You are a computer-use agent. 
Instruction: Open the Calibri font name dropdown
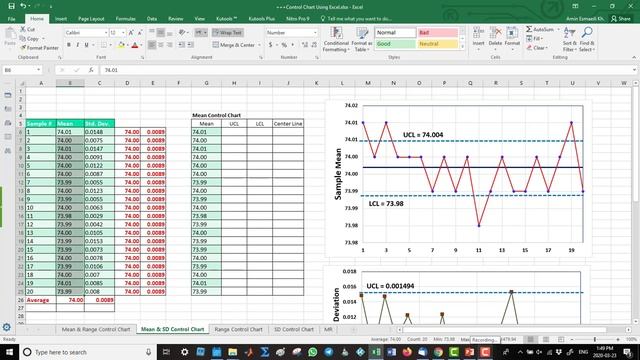106,33
